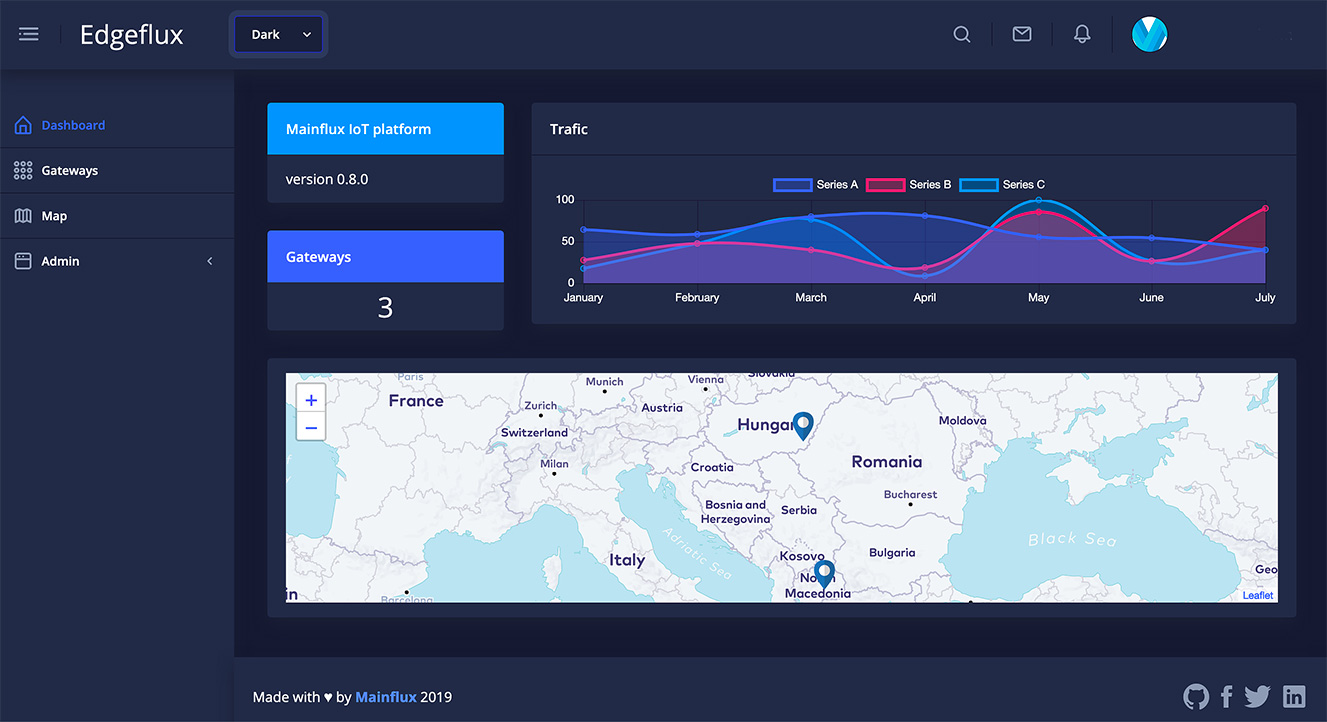Open the Dark theme dropdown
The height and width of the screenshot is (722, 1327).
278,33
